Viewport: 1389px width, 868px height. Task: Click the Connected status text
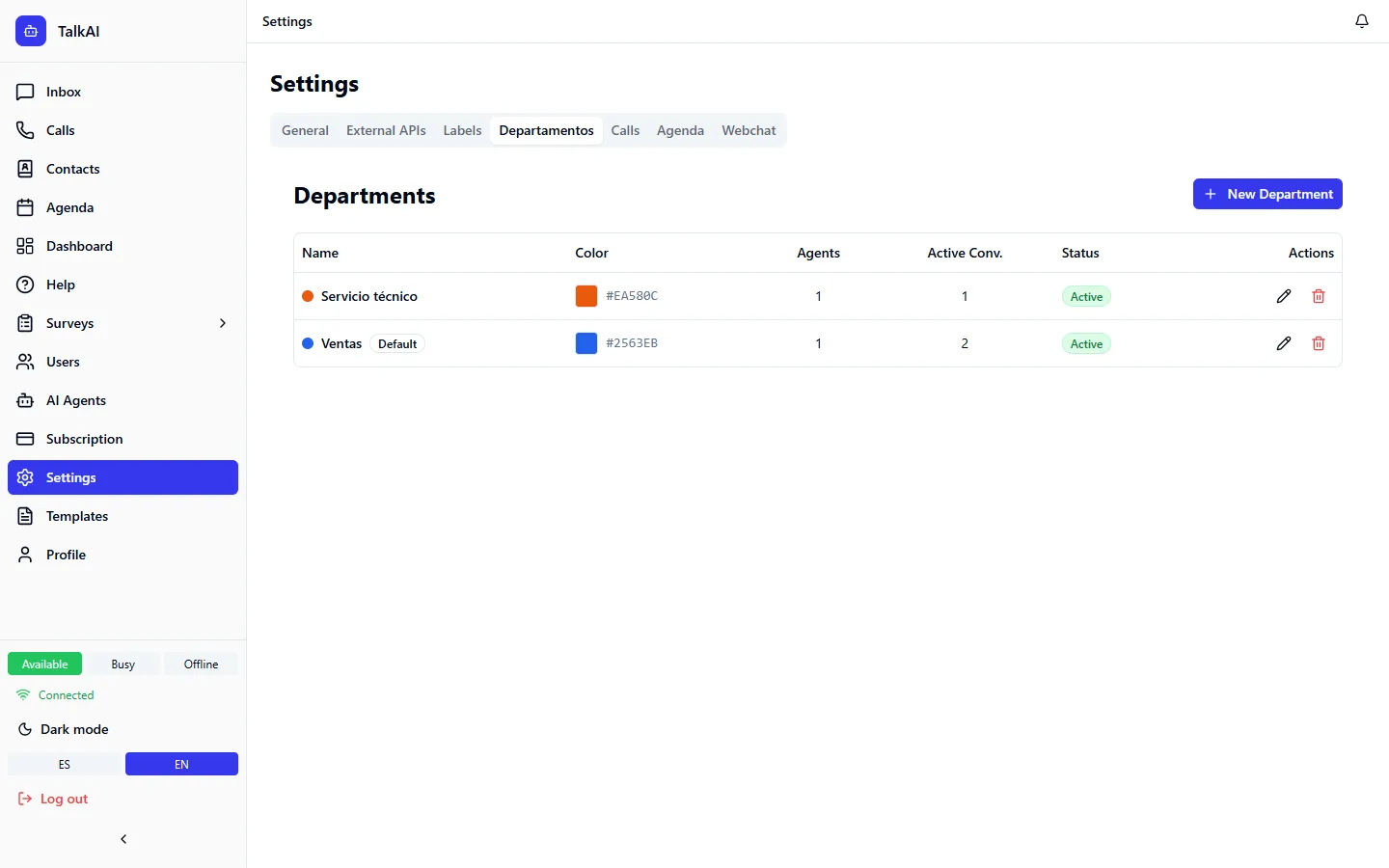coord(67,694)
